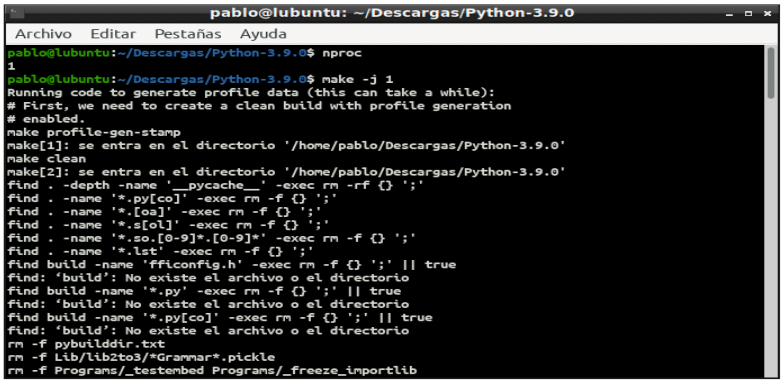
Task: Click the find . -name '*.py[co]' line
Action: coord(172,198)
